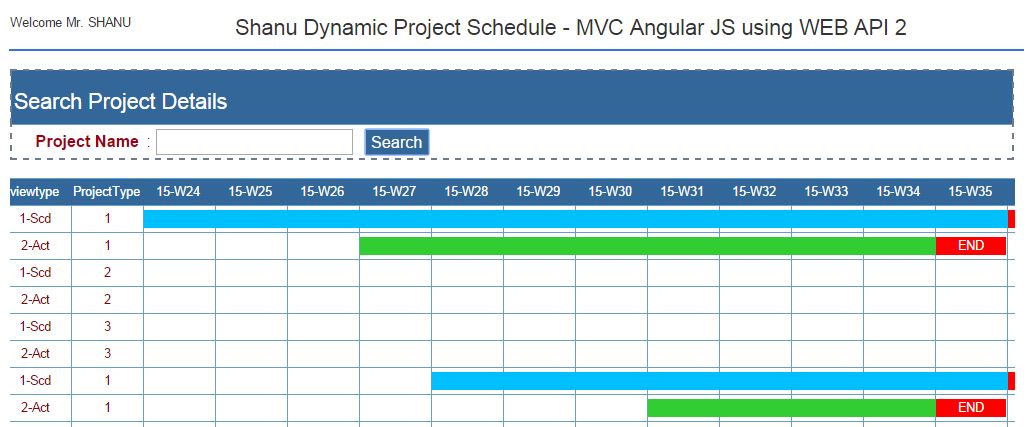This screenshot has width=1029, height=427.
Task: Click the 15-W30 column header
Action: point(610,192)
